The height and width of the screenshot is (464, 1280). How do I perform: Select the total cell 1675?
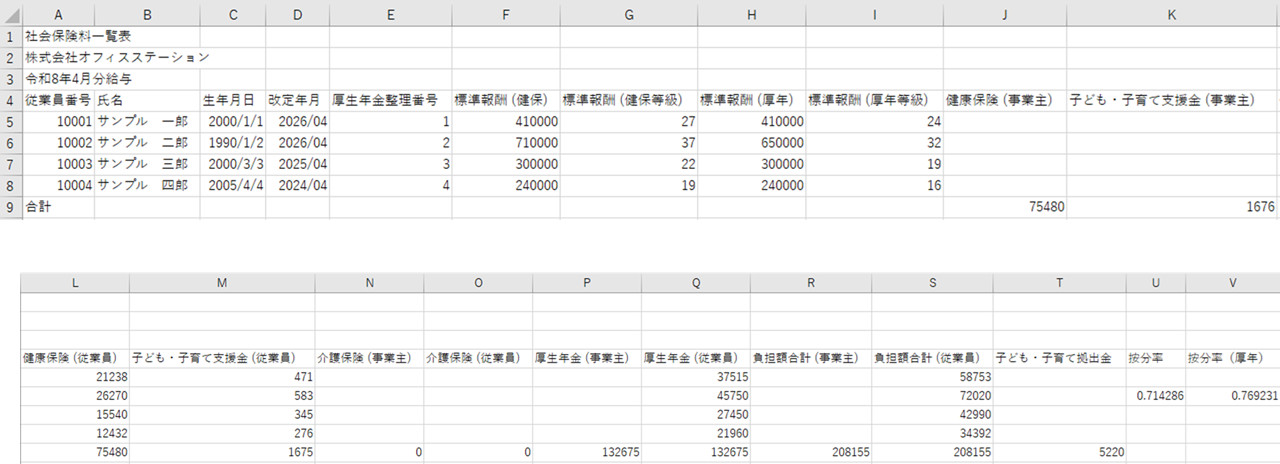[222, 453]
